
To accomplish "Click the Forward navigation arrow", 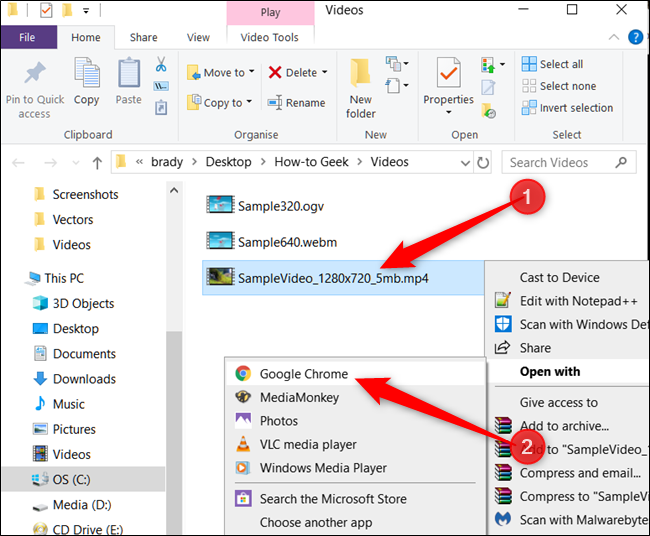I will [51, 162].
